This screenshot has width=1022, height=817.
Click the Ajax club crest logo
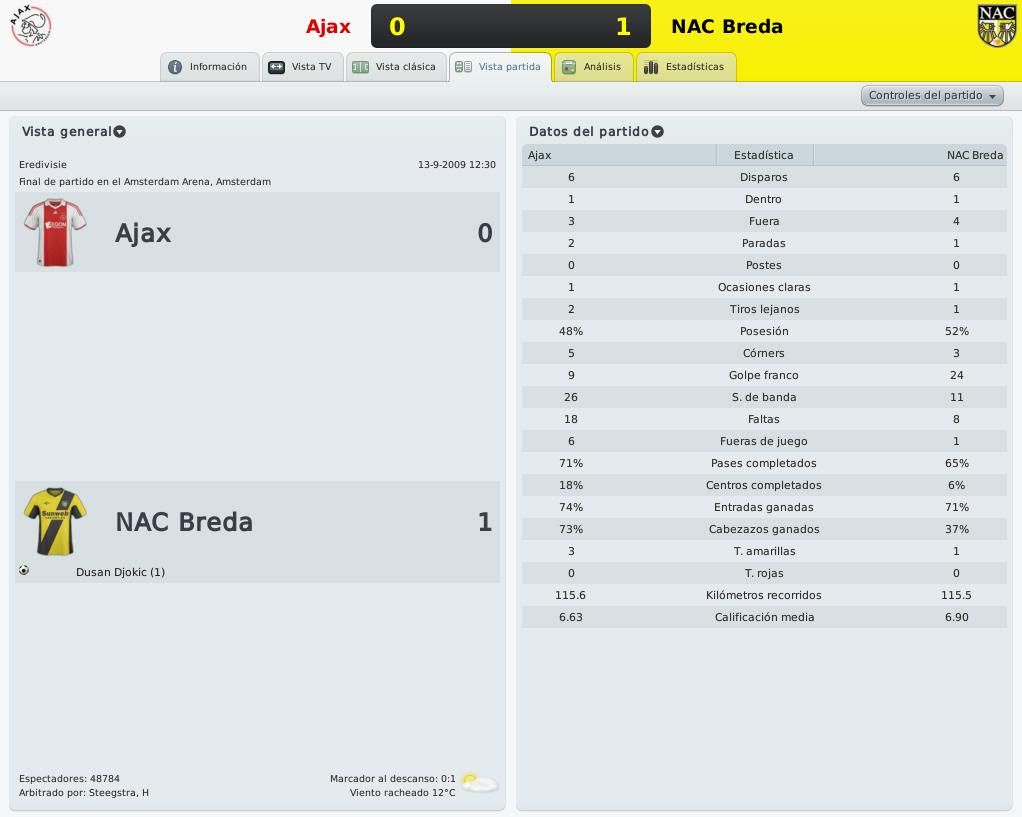click(x=31, y=25)
